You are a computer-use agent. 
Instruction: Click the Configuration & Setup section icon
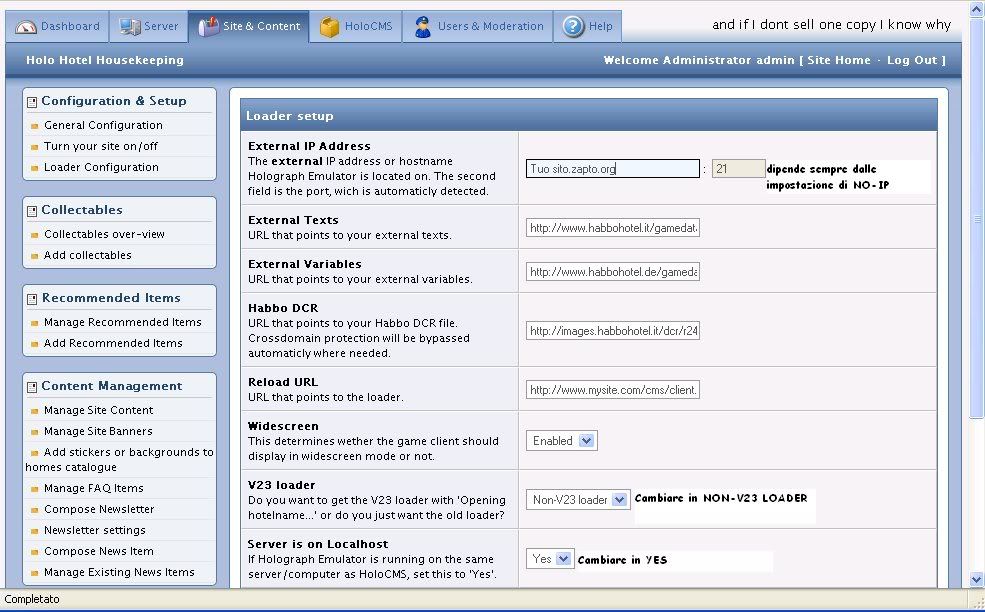coord(32,102)
